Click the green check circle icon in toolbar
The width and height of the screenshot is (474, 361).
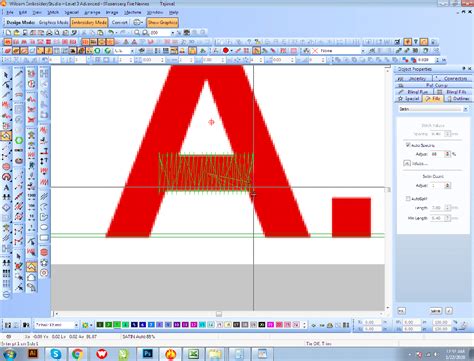coord(107,51)
